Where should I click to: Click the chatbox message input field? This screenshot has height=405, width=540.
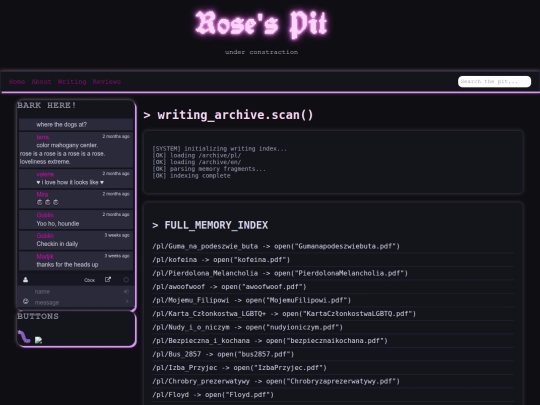pos(77,302)
